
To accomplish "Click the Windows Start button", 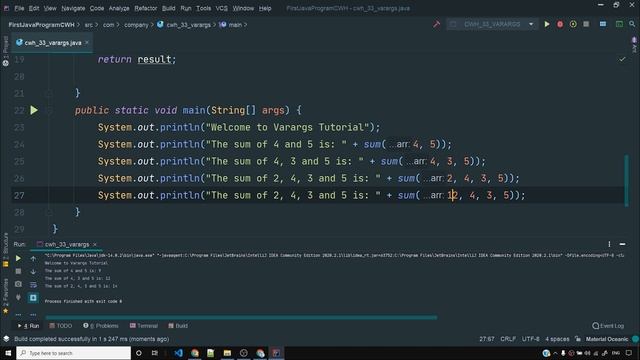I will (8, 353).
